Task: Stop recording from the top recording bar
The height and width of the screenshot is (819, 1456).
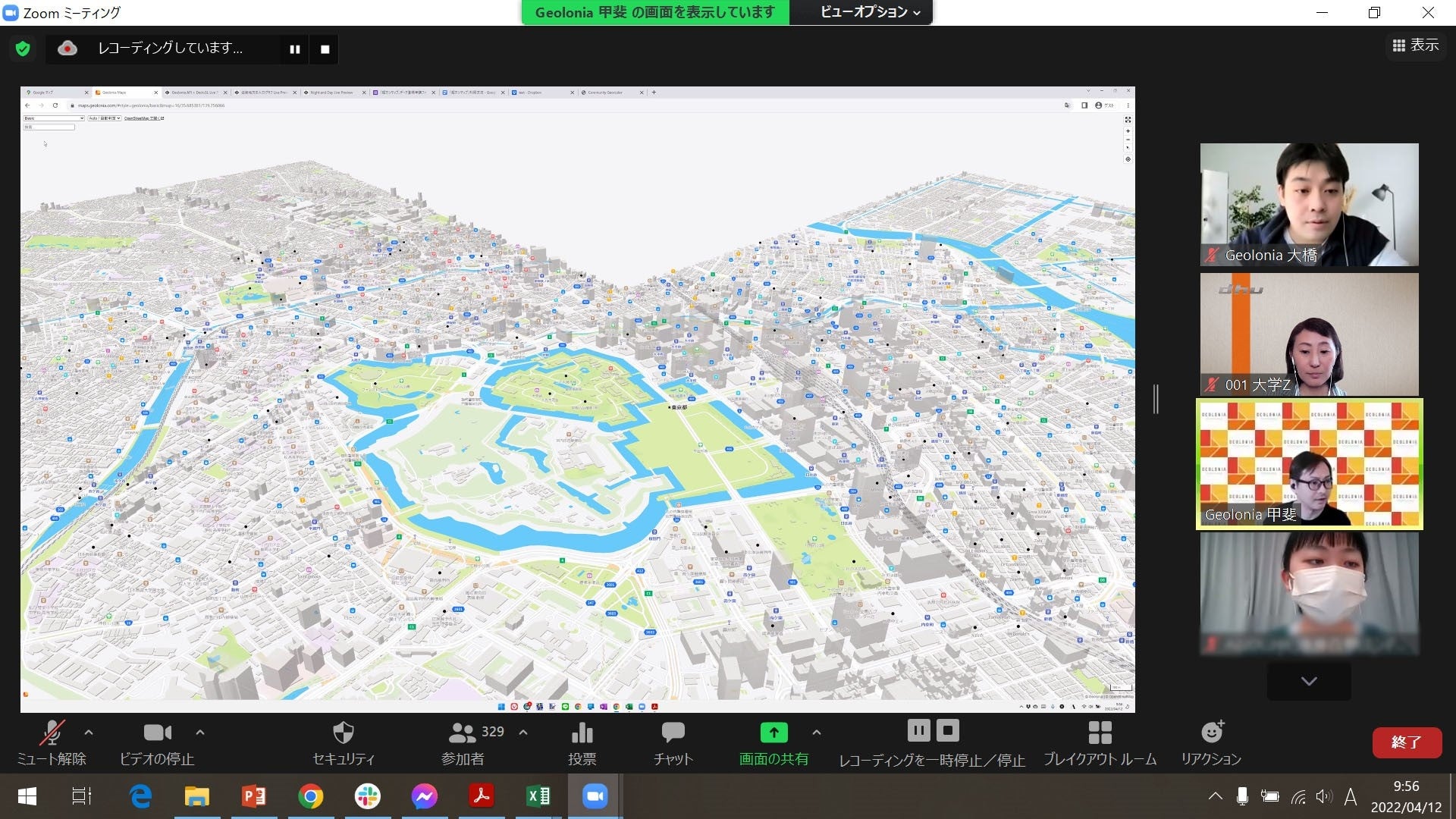Action: [325, 49]
